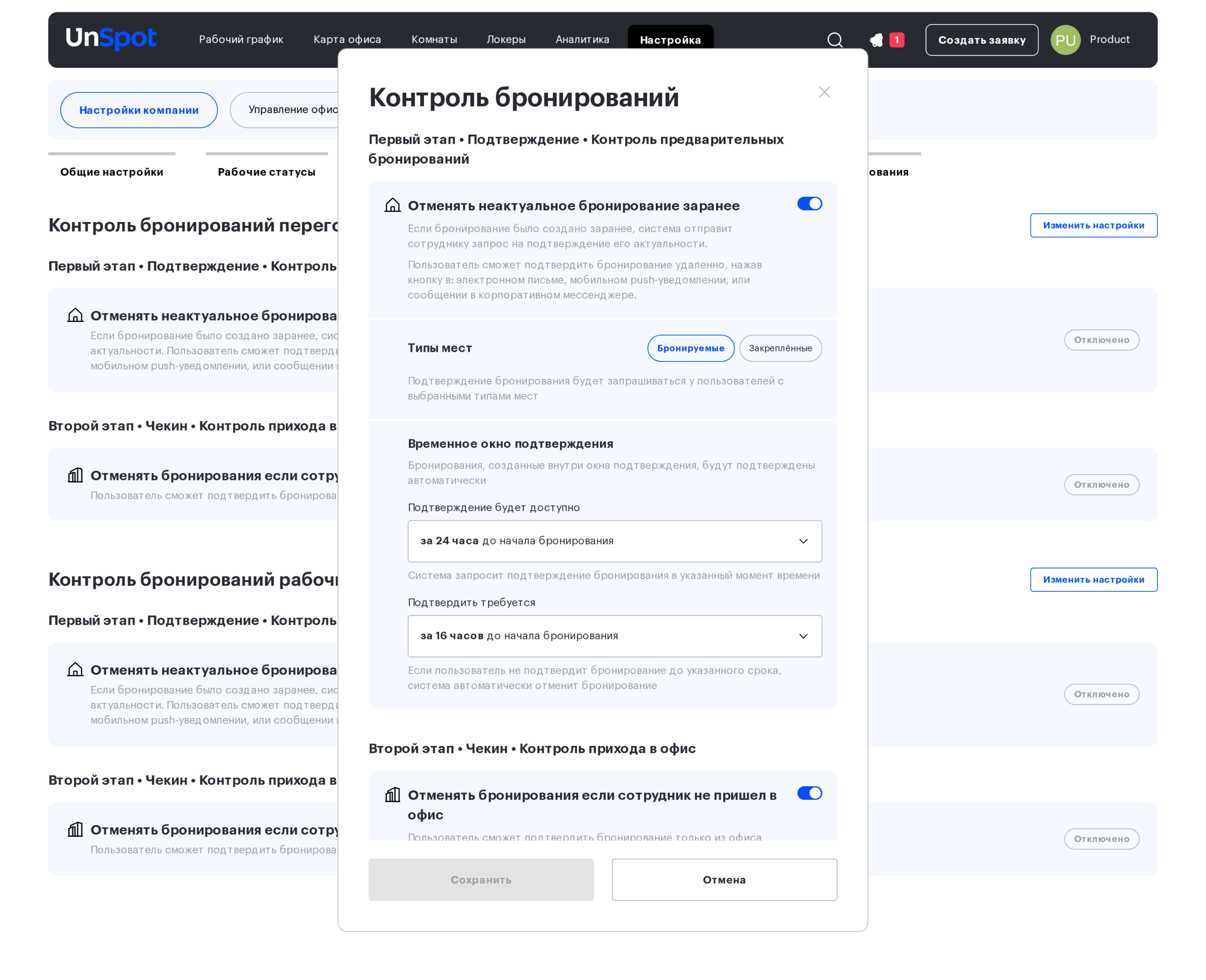This screenshot has width=1206, height=980.
Task: Switch to Общие настройки tab
Action: coord(112,171)
